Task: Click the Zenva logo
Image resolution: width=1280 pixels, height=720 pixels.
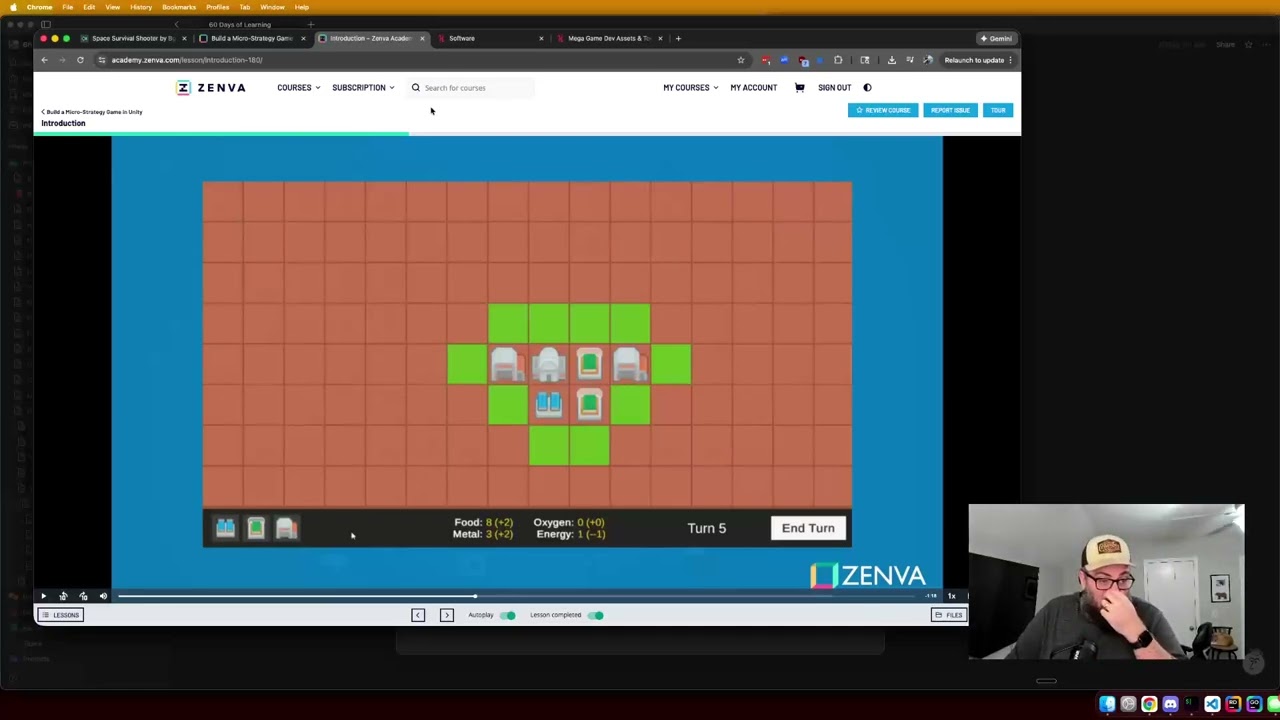Action: pos(211,88)
